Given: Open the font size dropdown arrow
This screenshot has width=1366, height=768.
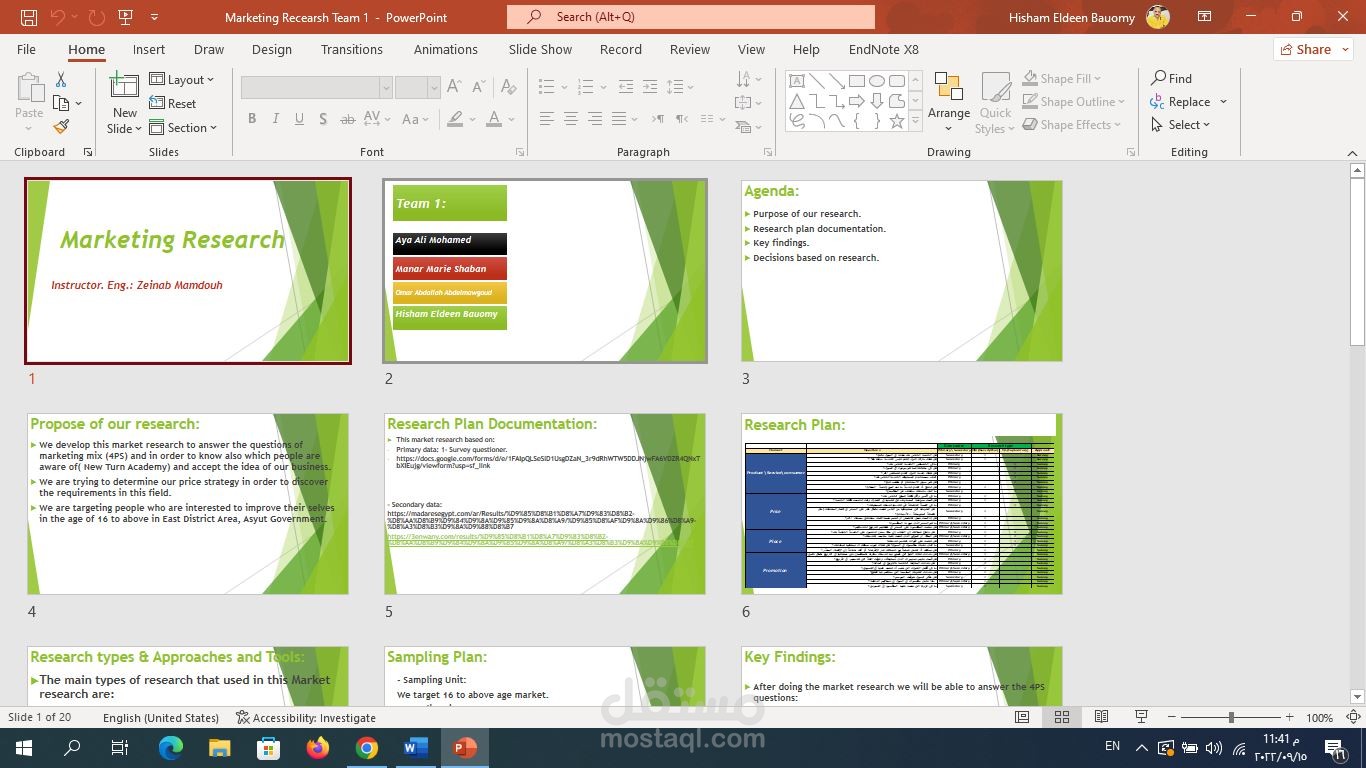Looking at the screenshot, I should (433, 88).
